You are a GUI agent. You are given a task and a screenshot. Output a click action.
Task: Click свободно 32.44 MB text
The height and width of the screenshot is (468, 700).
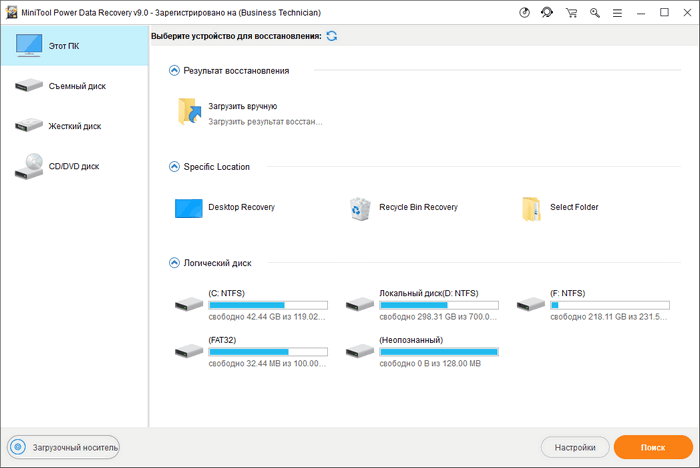[x=267, y=364]
